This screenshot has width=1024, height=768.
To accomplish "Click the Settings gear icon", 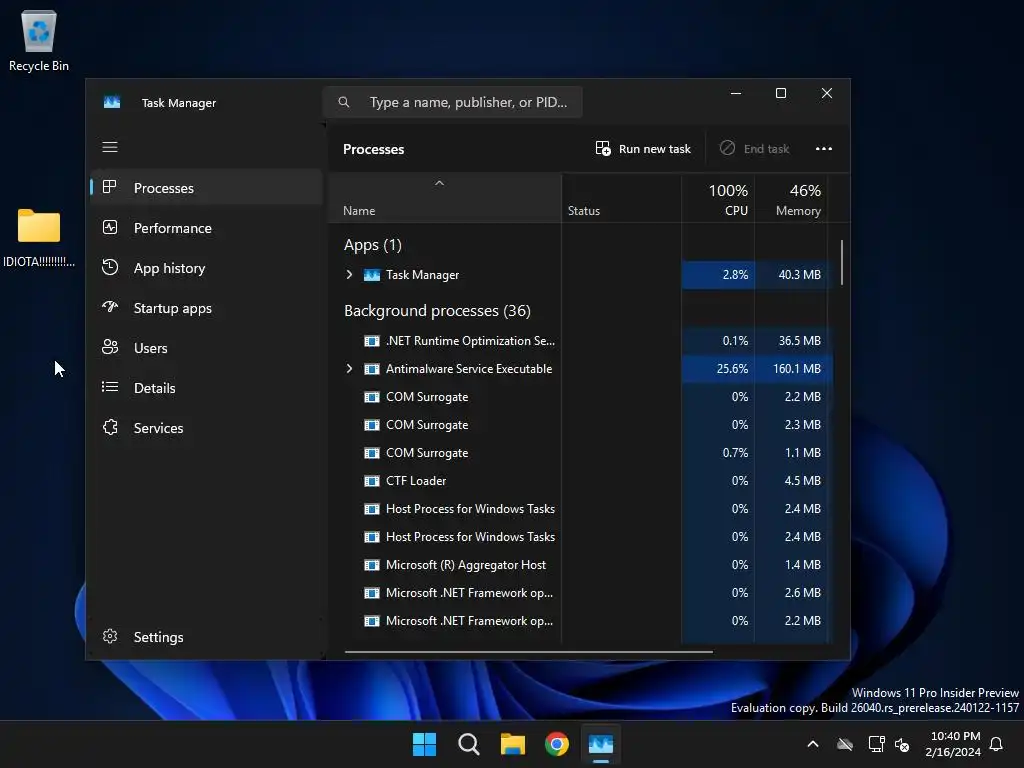I will [x=110, y=636].
